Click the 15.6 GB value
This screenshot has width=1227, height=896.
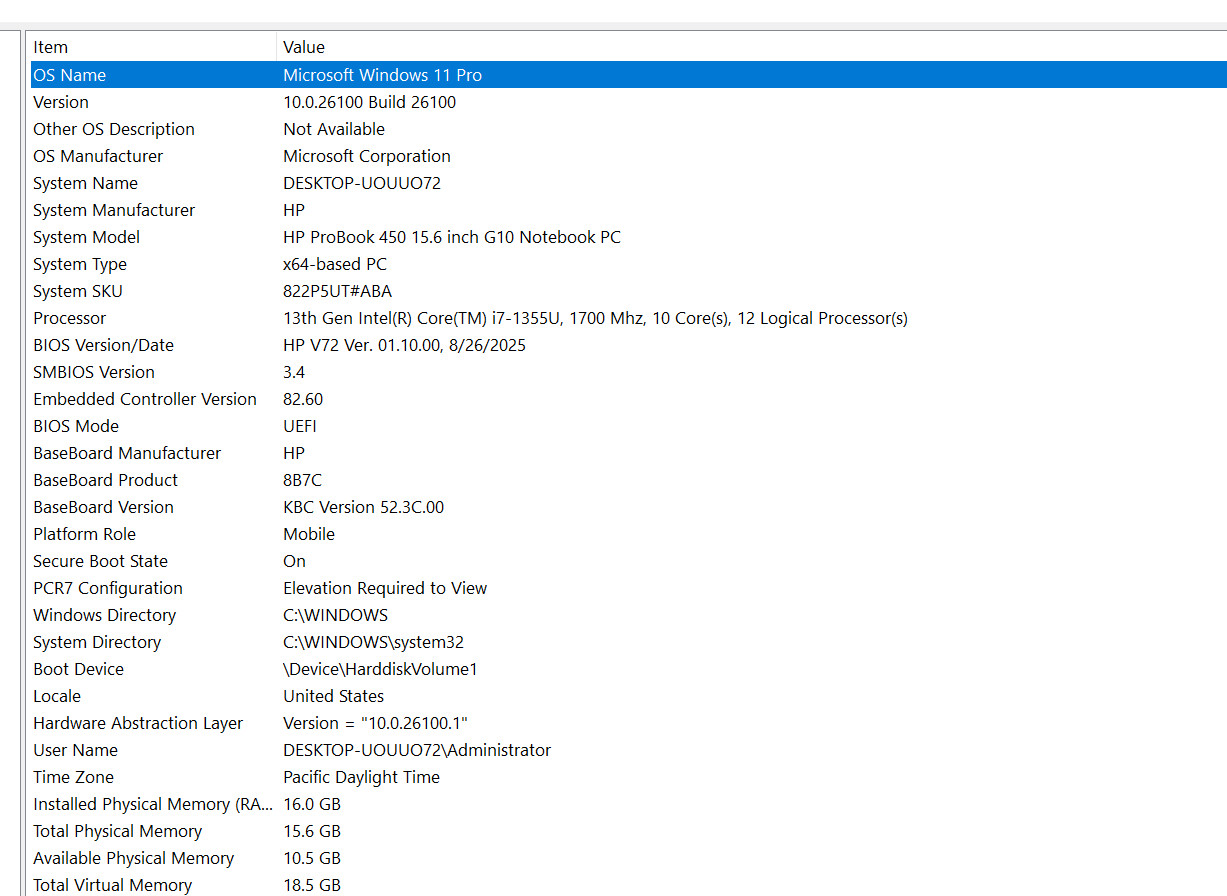tap(312, 831)
